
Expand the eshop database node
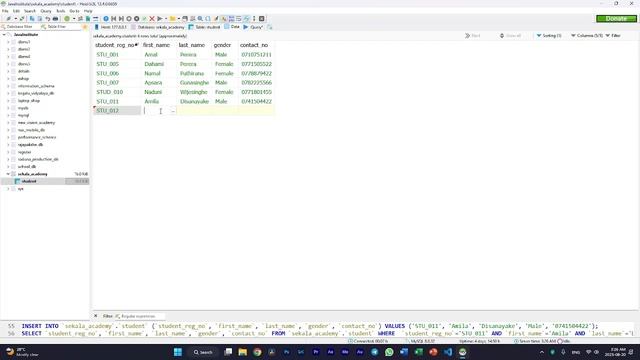click(8, 79)
